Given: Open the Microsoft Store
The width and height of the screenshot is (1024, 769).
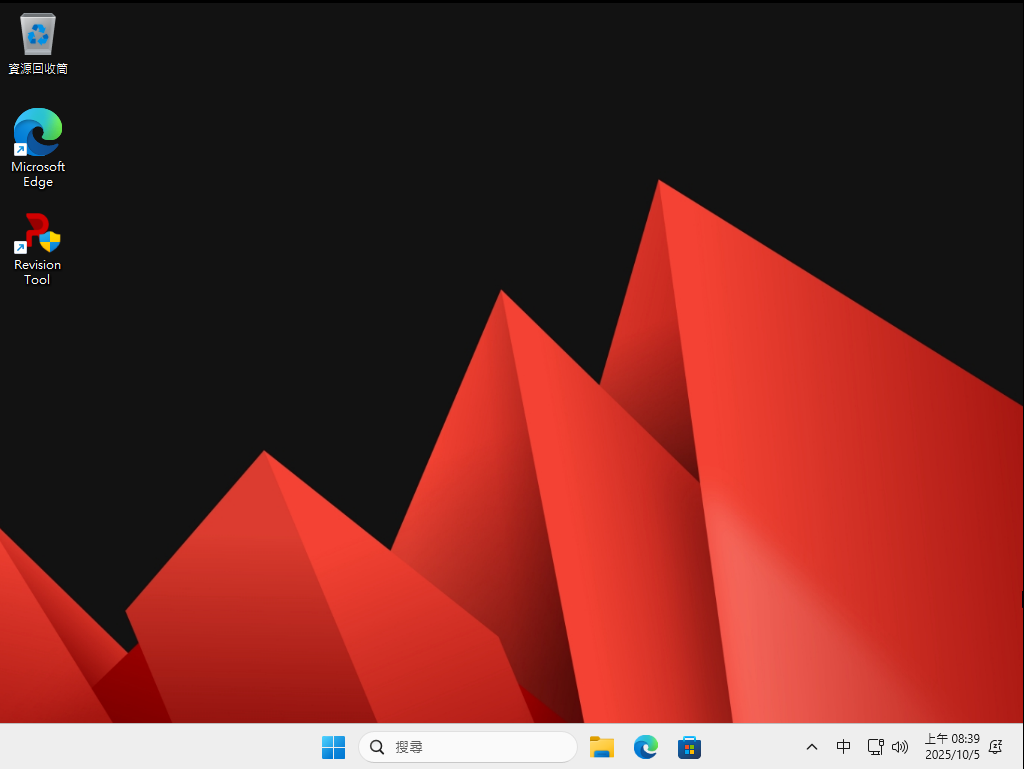Looking at the screenshot, I should click(689, 747).
